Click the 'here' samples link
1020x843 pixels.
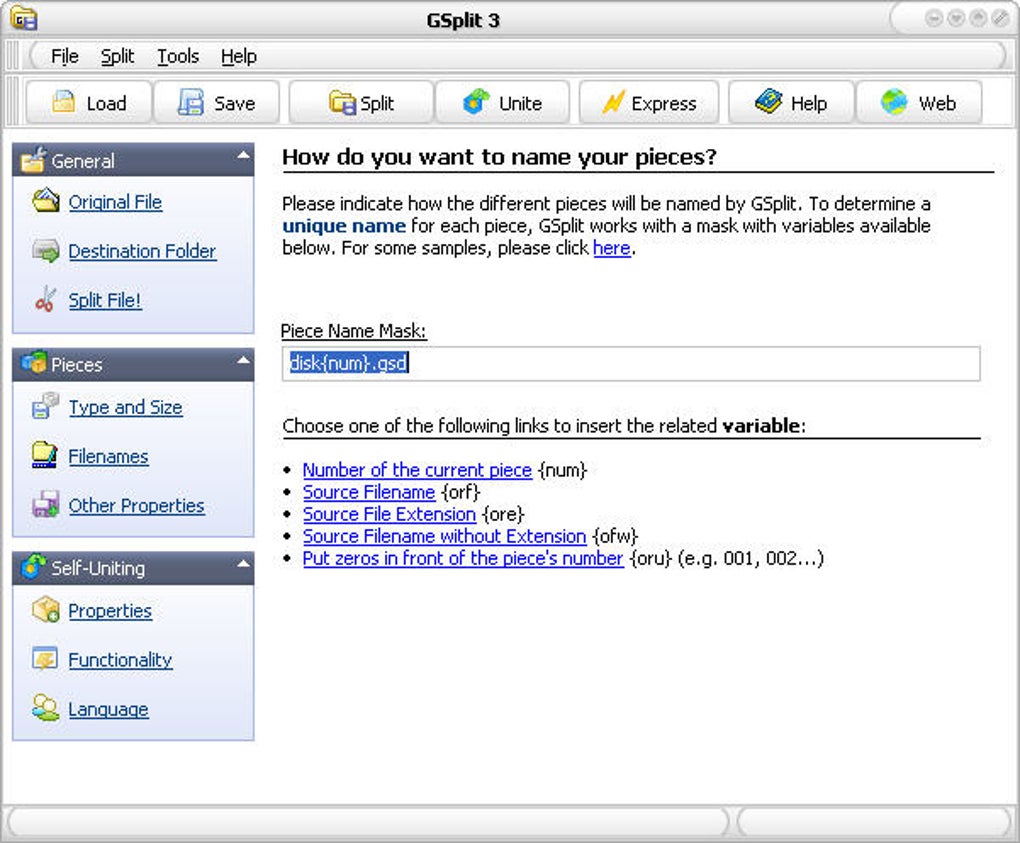[x=611, y=248]
